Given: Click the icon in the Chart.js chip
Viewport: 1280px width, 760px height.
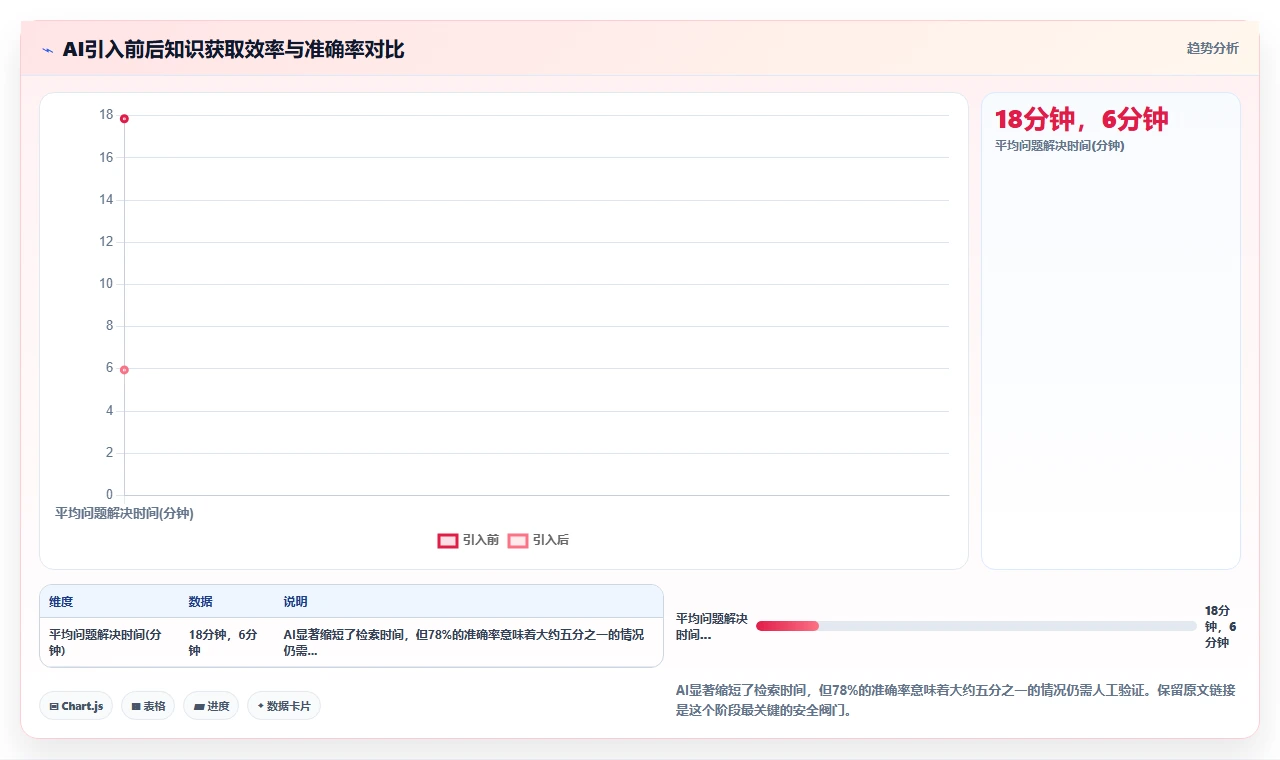Looking at the screenshot, I should click(x=54, y=706).
